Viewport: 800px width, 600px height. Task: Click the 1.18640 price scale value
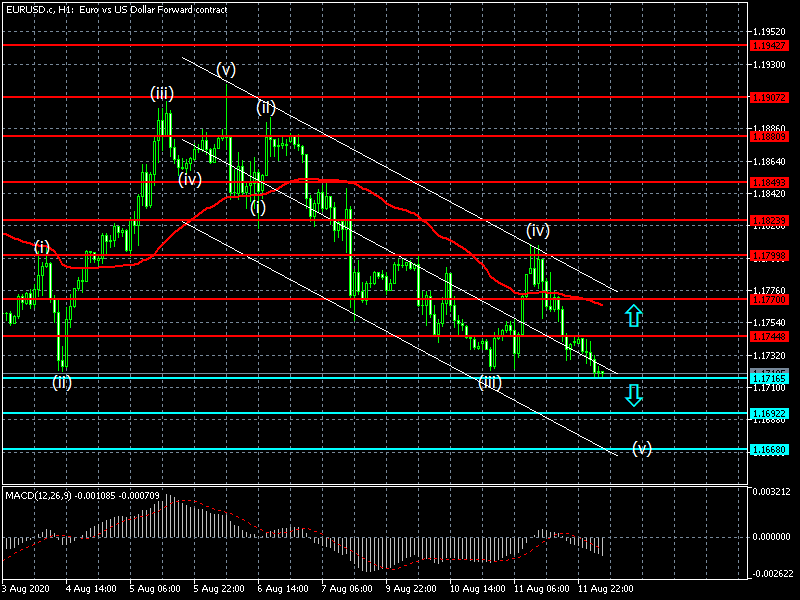pos(769,161)
